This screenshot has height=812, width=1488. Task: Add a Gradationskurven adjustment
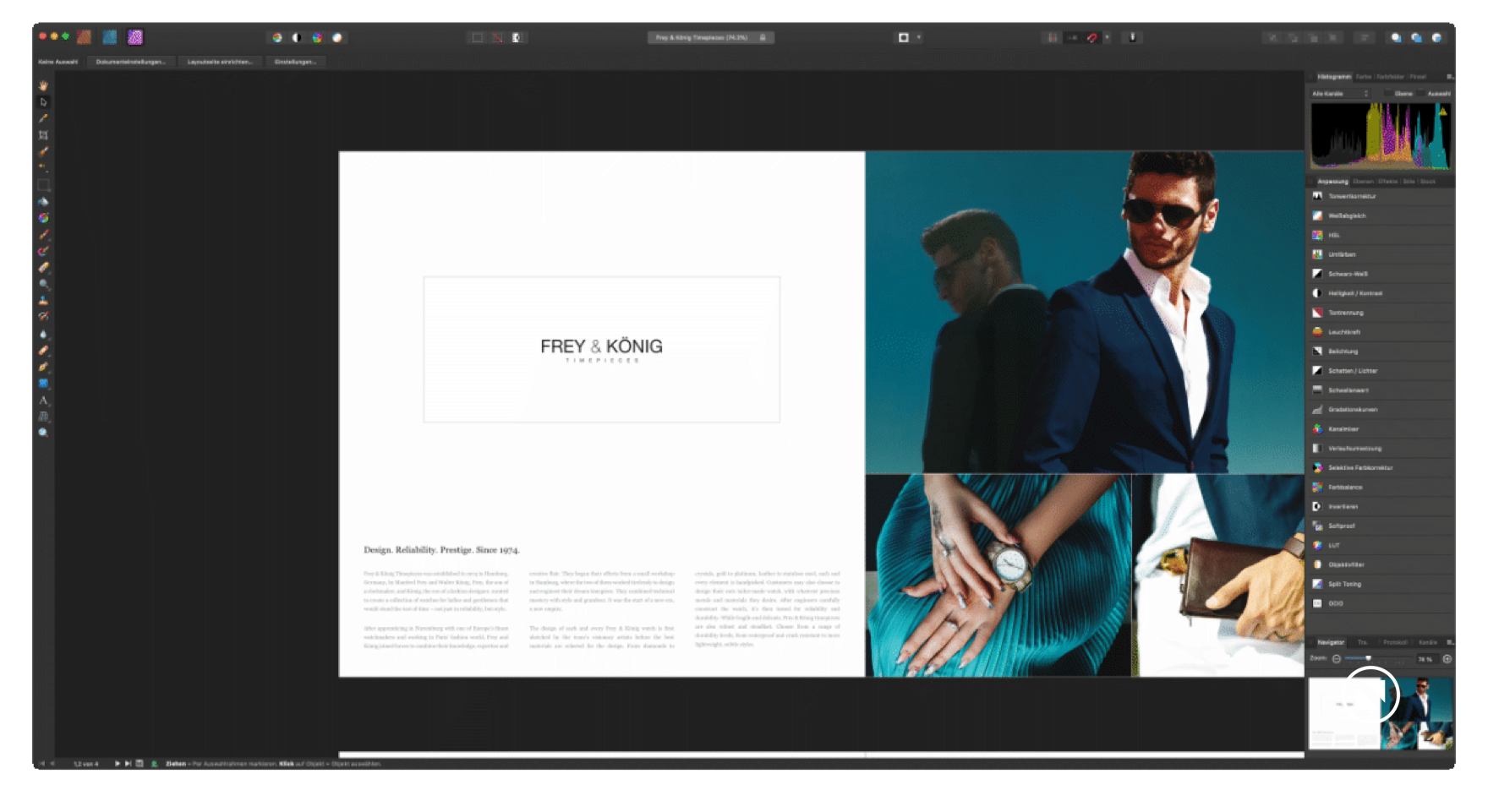1353,410
